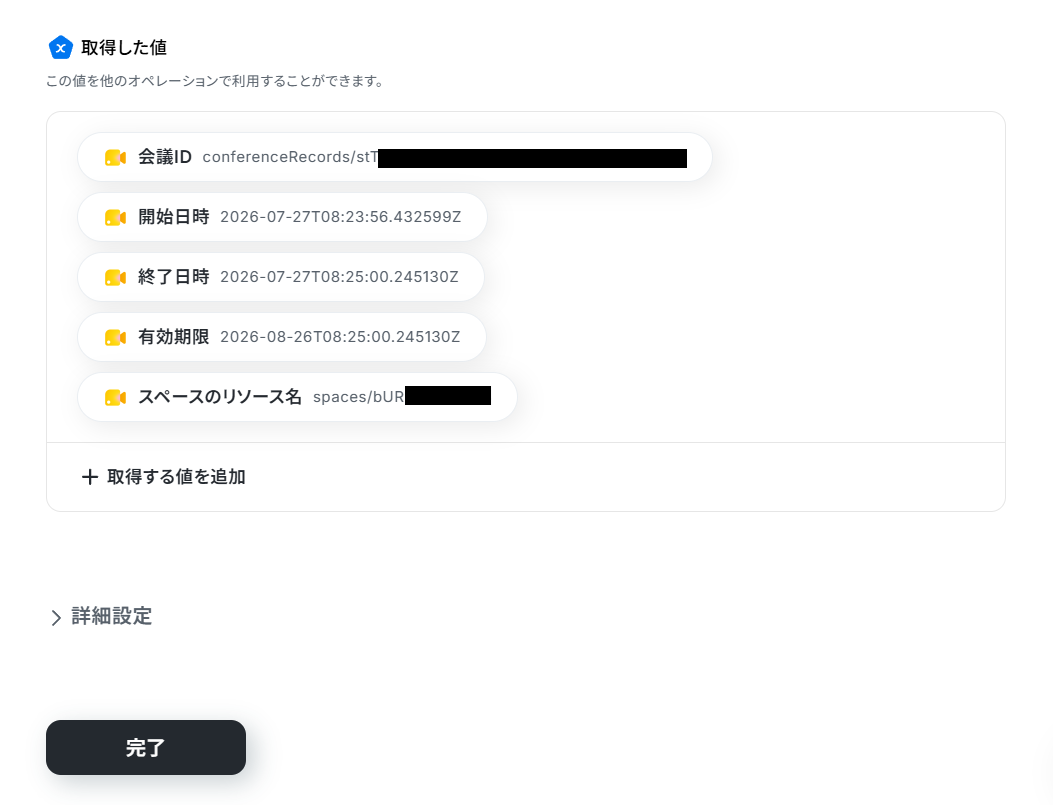The height and width of the screenshot is (805, 1053).
Task: Click the spaces/bUR resource value text
Action: (402, 397)
